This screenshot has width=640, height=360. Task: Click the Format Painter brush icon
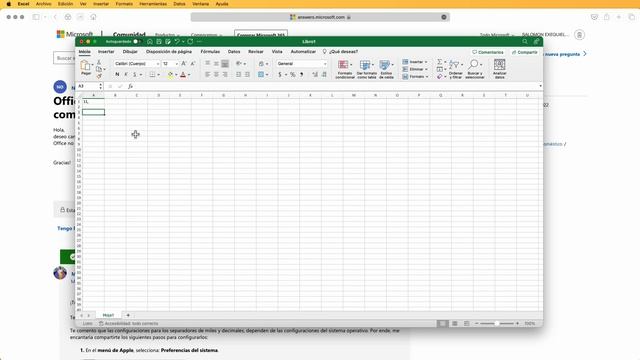click(99, 76)
